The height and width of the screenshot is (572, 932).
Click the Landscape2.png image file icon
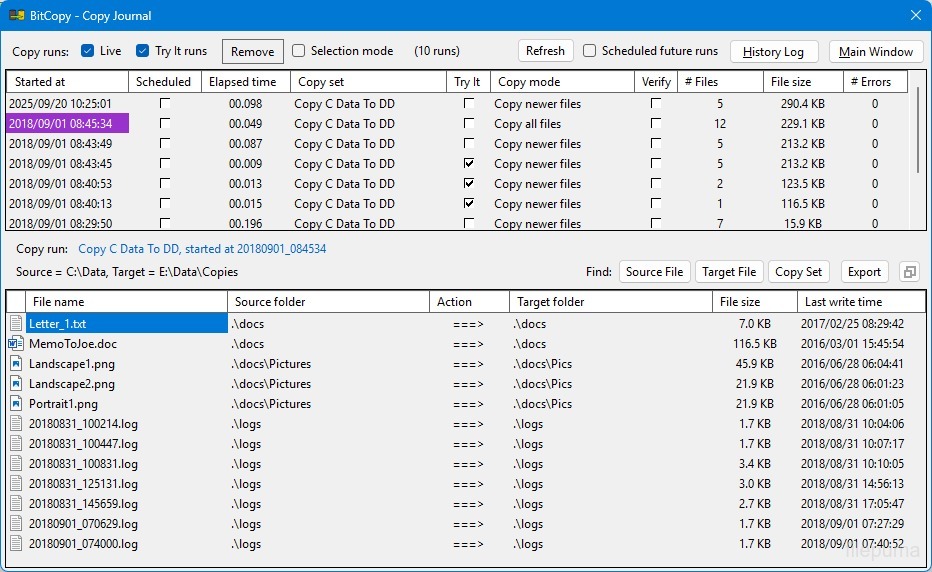[x=16, y=384]
